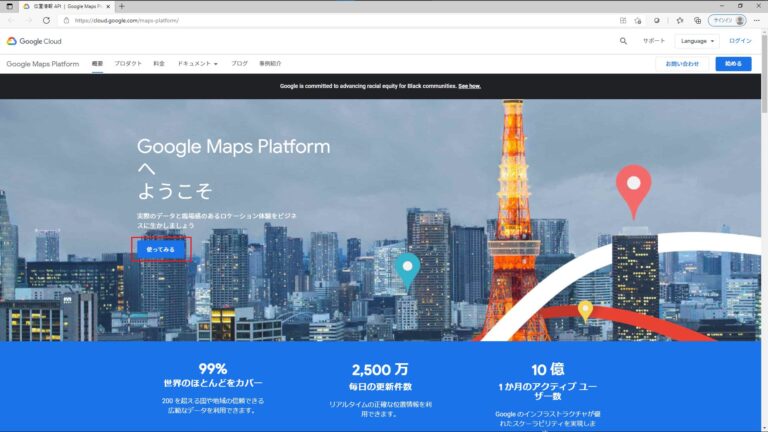
Task: Click the Google Cloud logo
Action: click(x=34, y=41)
